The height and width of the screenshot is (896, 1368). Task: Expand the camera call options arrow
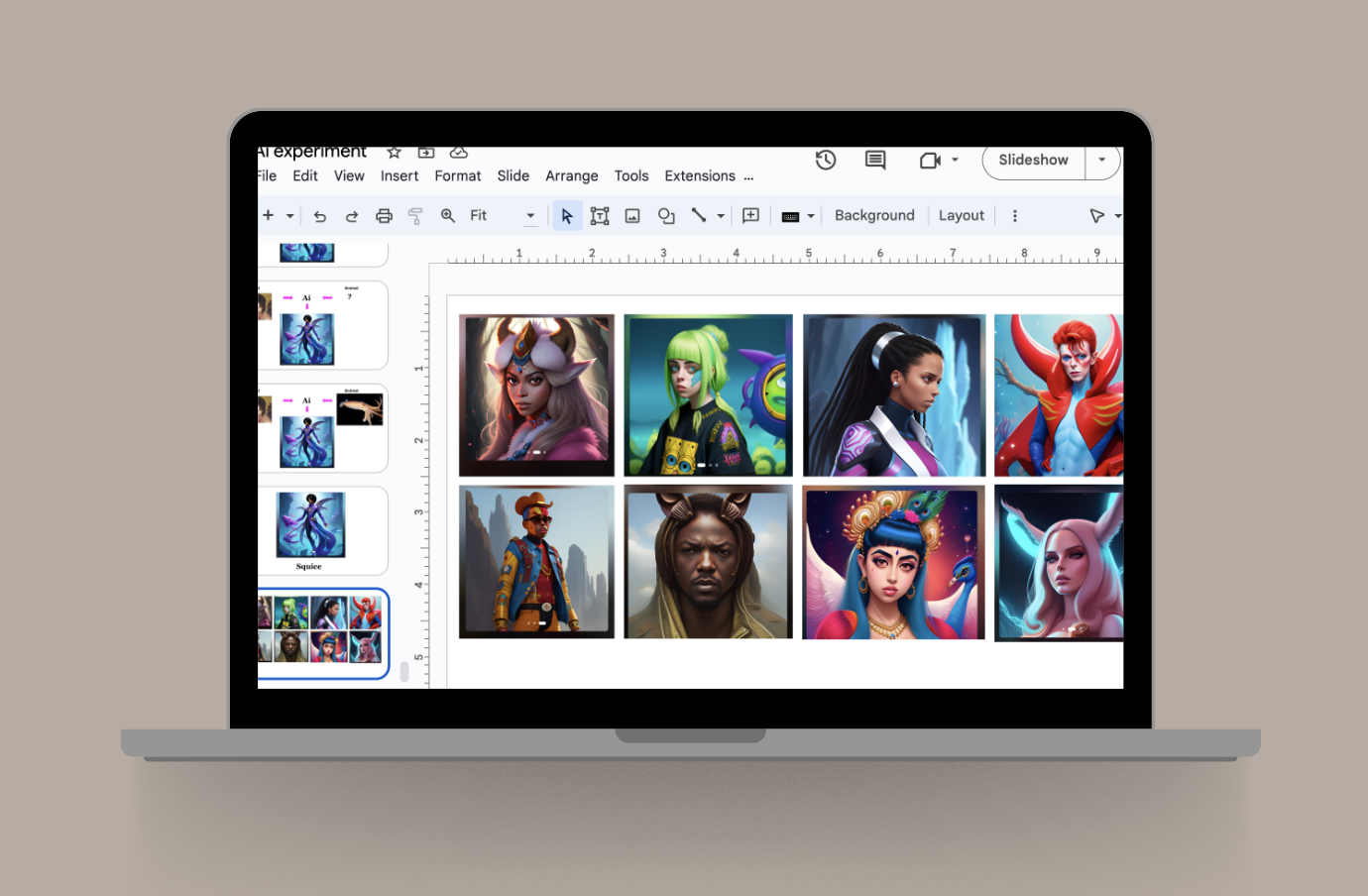point(955,160)
